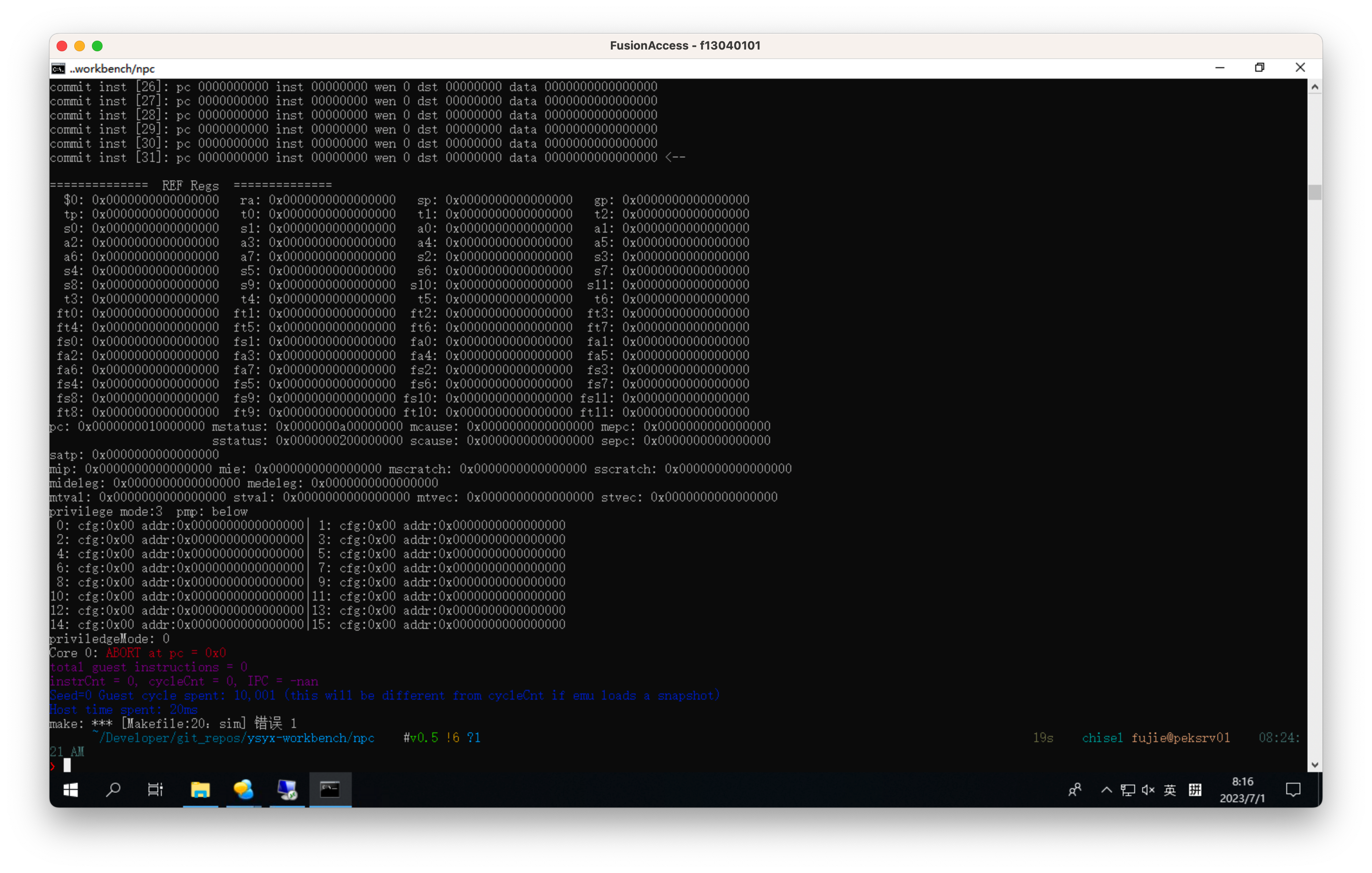Click the 'Seed=0 Guest cycle spent' line
The height and width of the screenshot is (873, 1372).
[385, 696]
